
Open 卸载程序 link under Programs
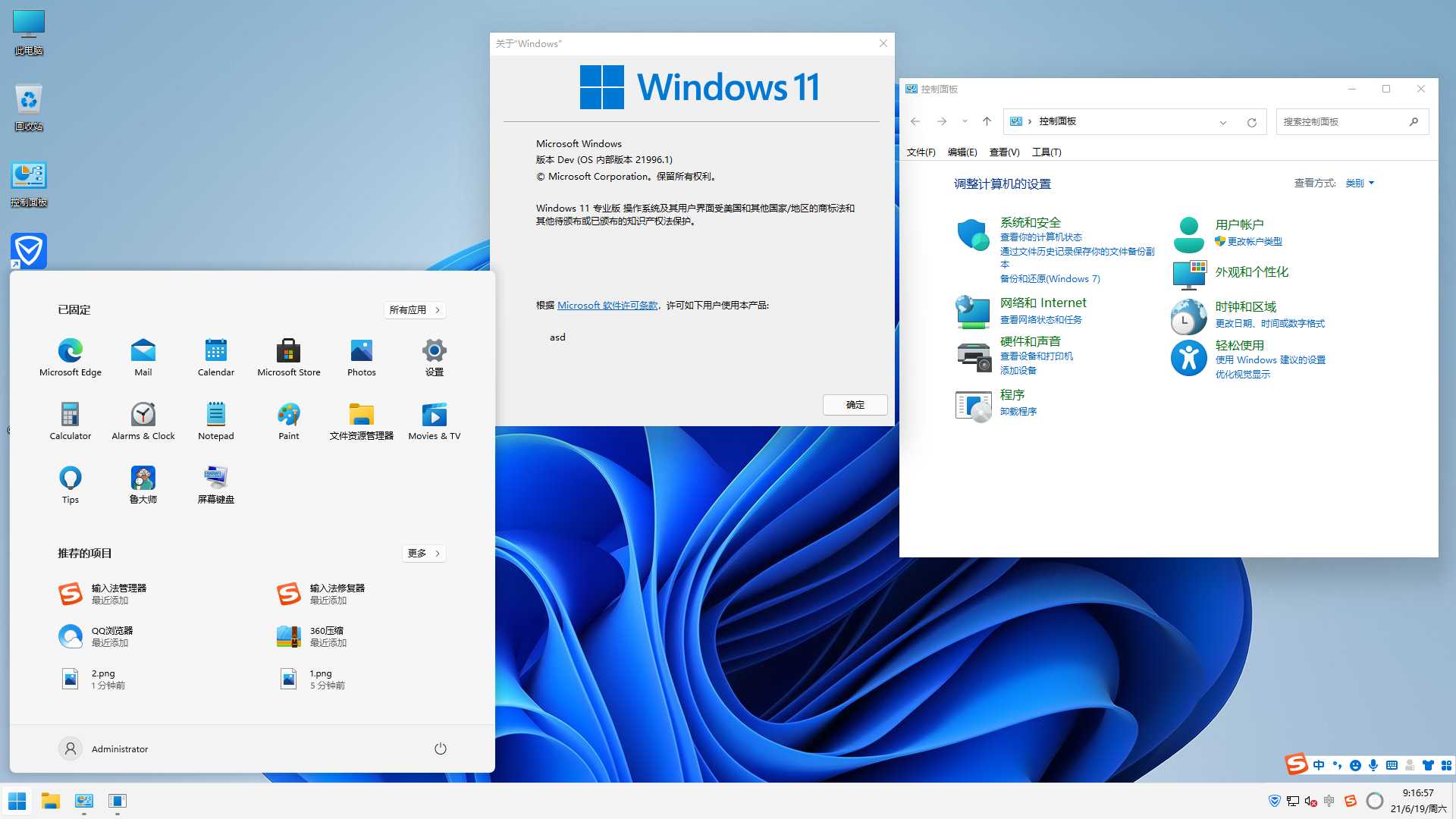1018,411
